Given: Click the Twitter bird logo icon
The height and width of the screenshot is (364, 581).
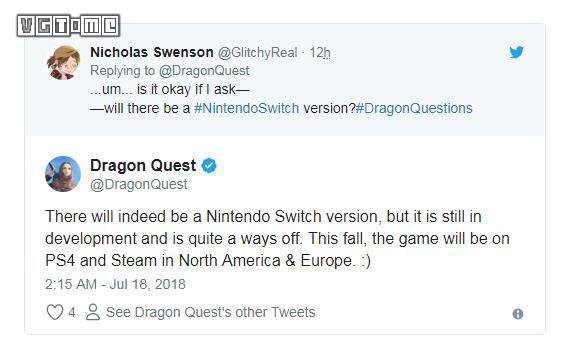Looking at the screenshot, I should pos(516,52).
